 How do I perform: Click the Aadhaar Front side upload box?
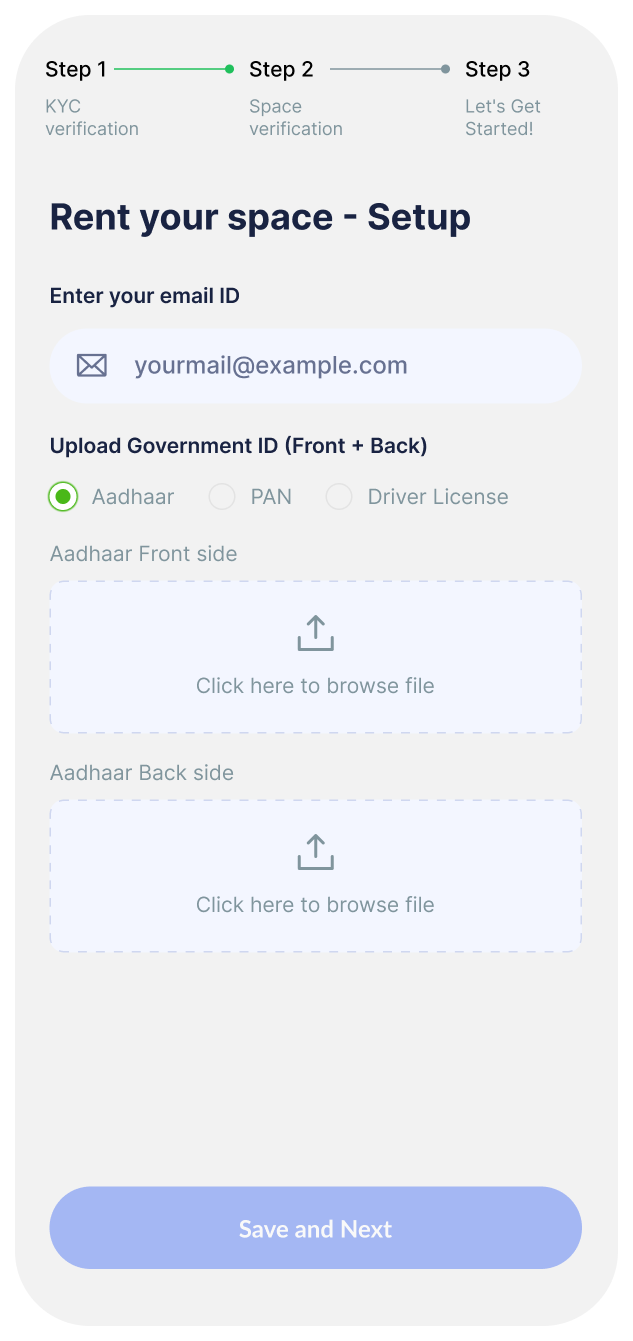coord(316,657)
